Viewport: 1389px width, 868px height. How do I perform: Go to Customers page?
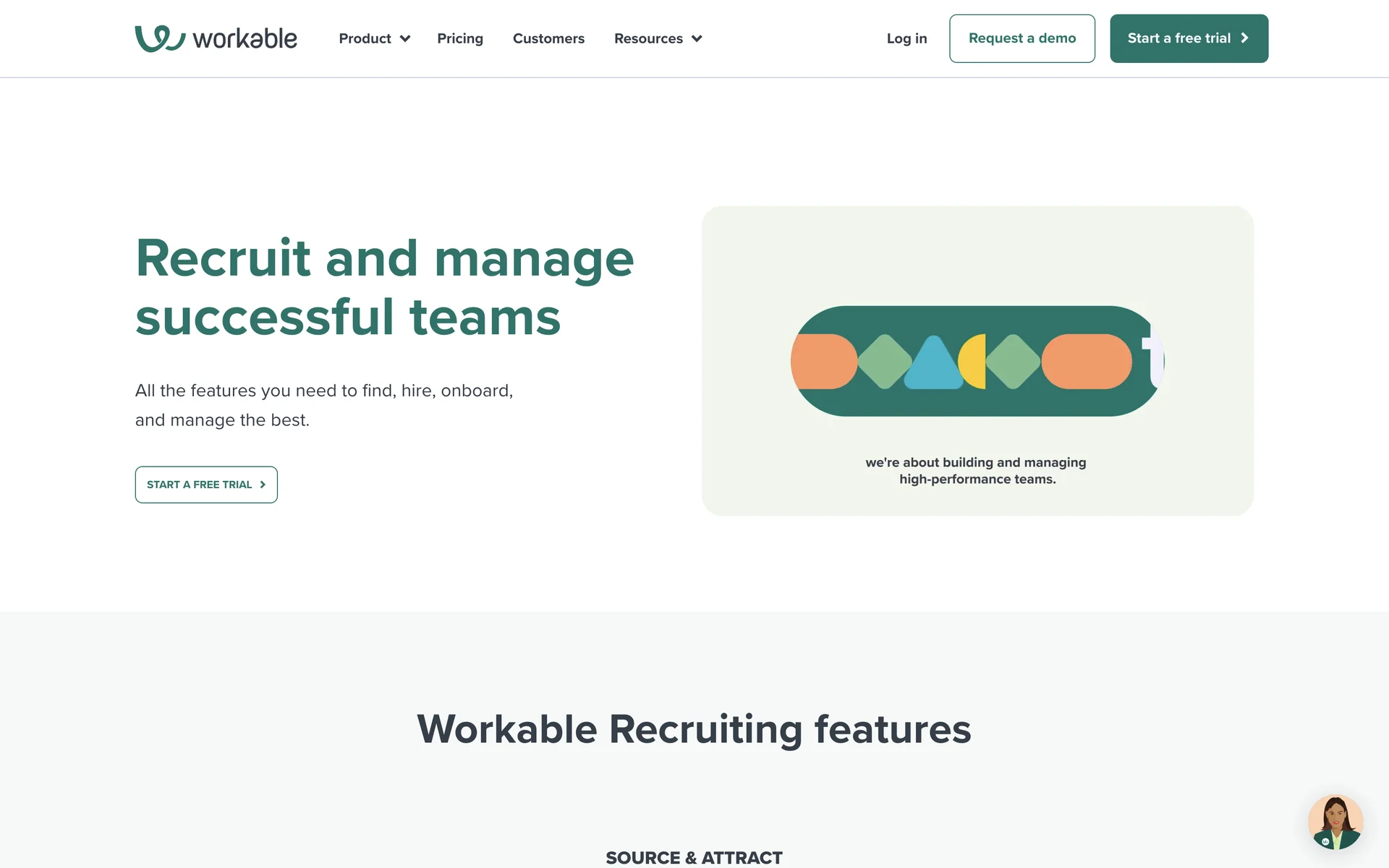point(548,38)
